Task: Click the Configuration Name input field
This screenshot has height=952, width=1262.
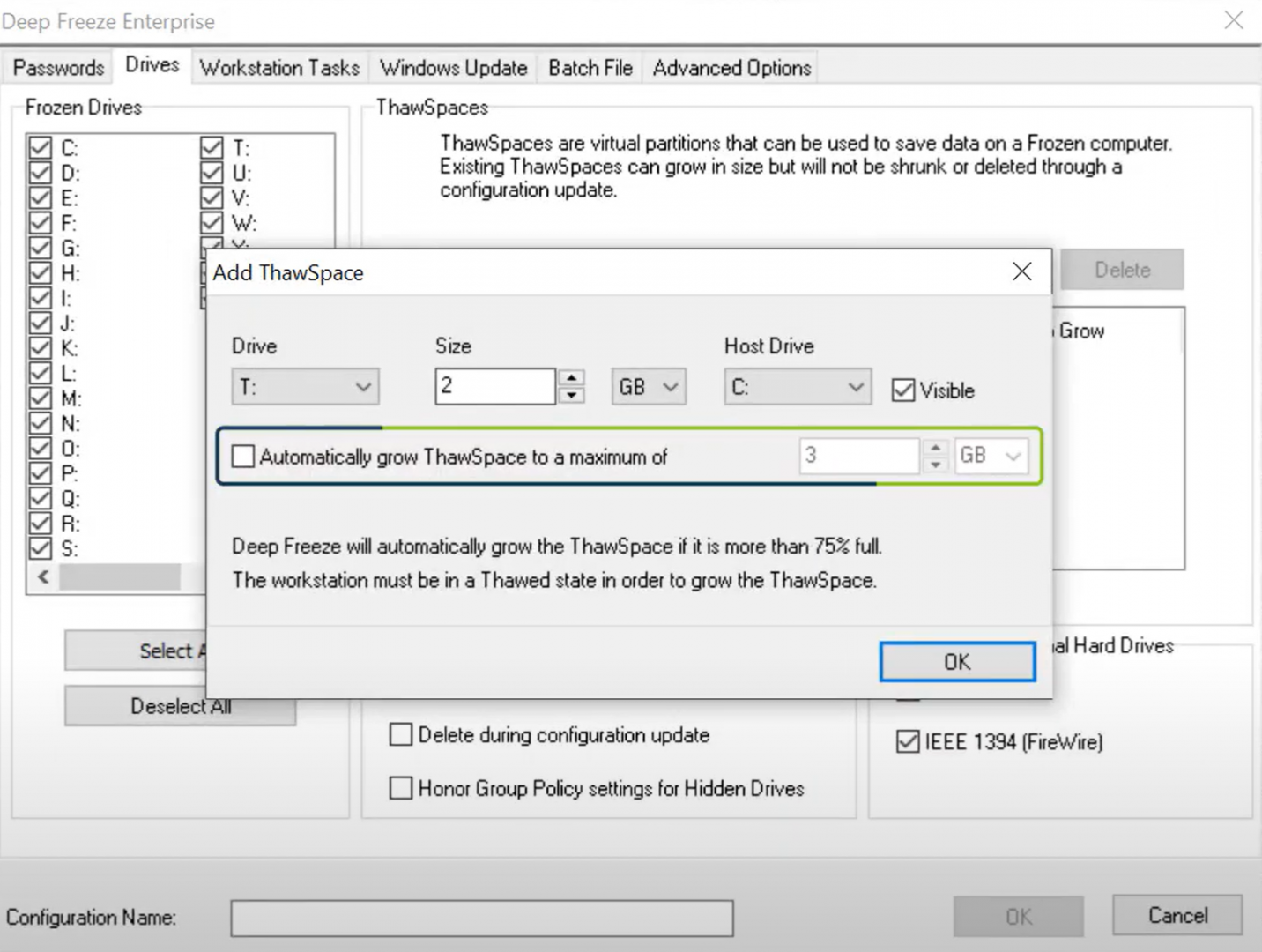Action: [482, 918]
